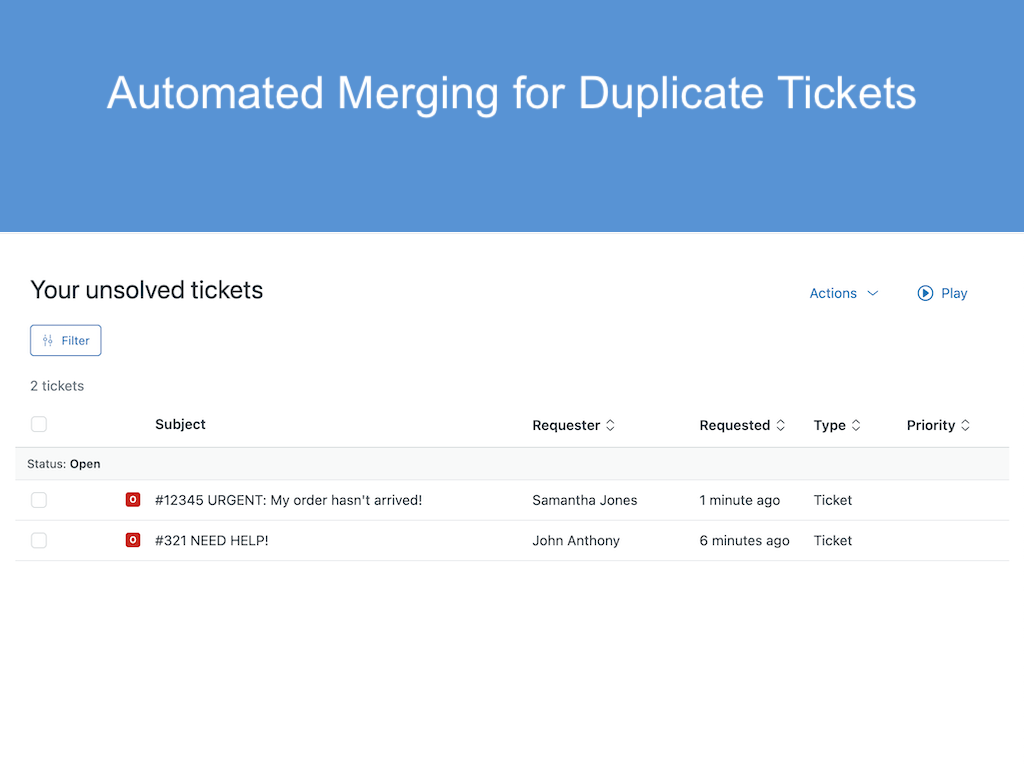The height and width of the screenshot is (768, 1024).
Task: Click the red open-ticket badge on ticket #12345
Action: point(133,499)
